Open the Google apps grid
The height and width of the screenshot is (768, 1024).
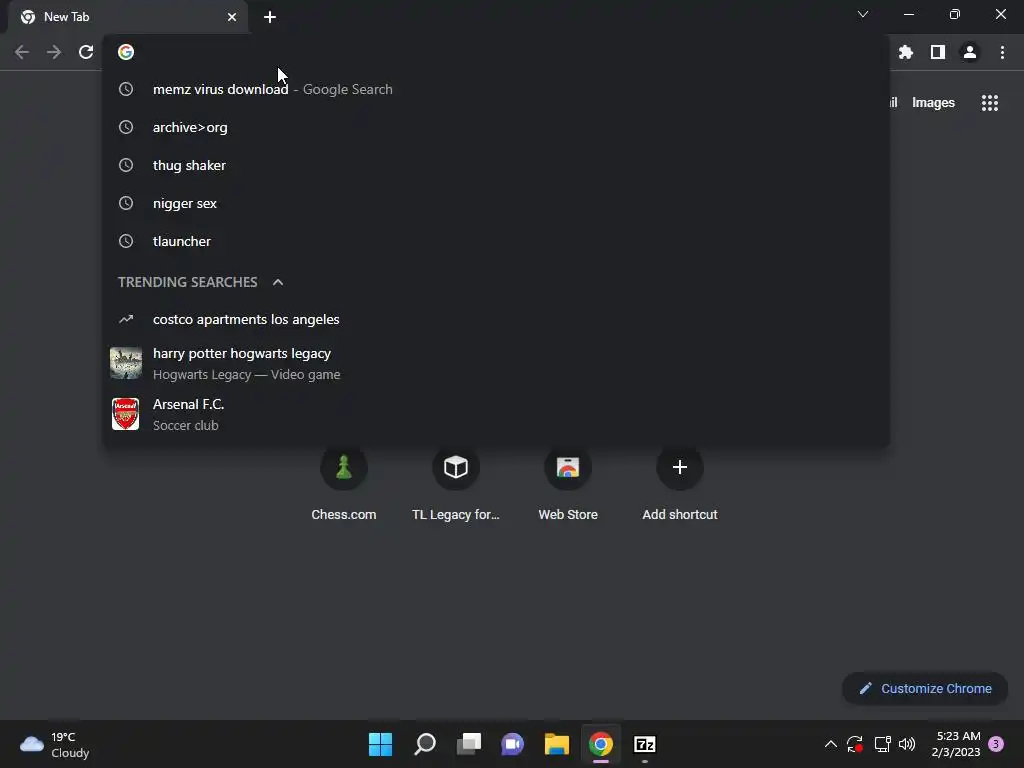989,103
